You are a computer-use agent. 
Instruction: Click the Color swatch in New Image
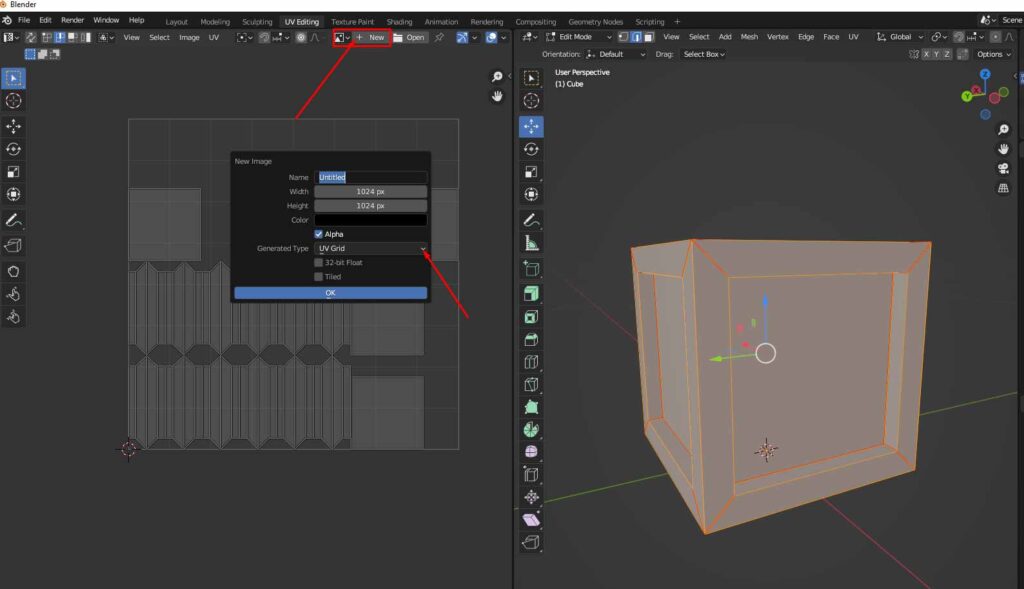(x=370, y=220)
